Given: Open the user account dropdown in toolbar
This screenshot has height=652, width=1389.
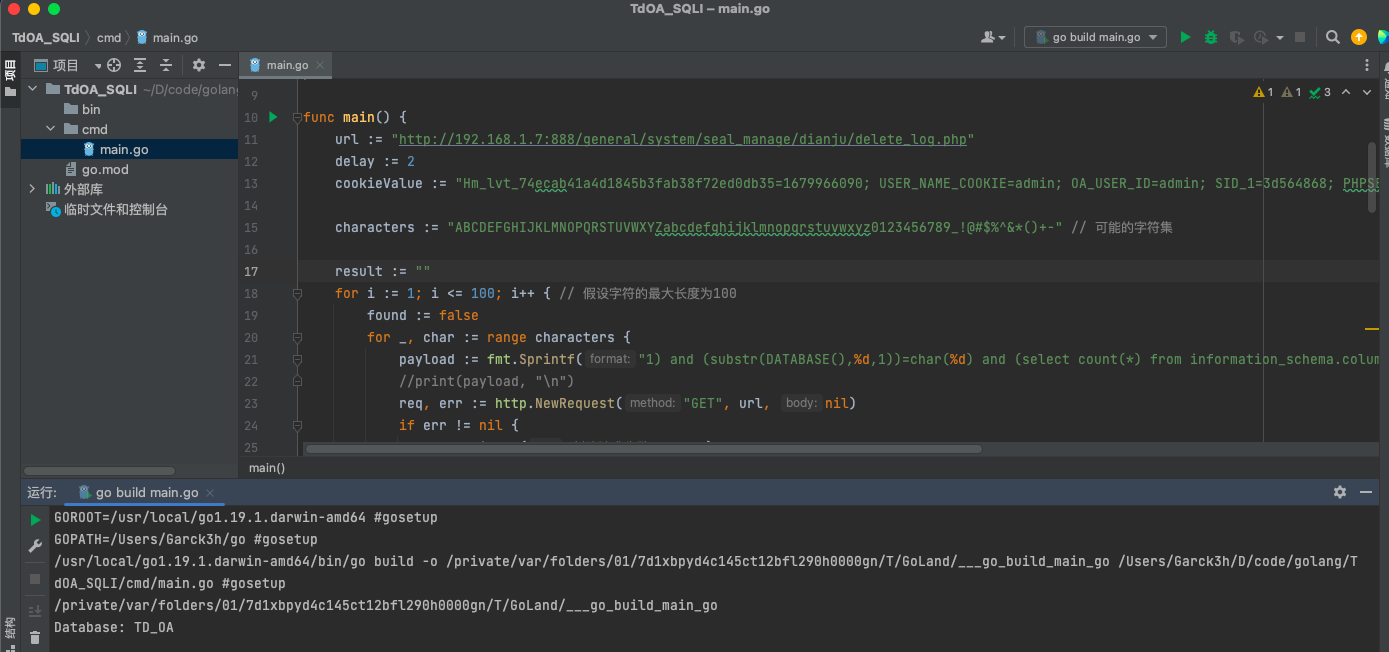Looking at the screenshot, I should pos(993,37).
